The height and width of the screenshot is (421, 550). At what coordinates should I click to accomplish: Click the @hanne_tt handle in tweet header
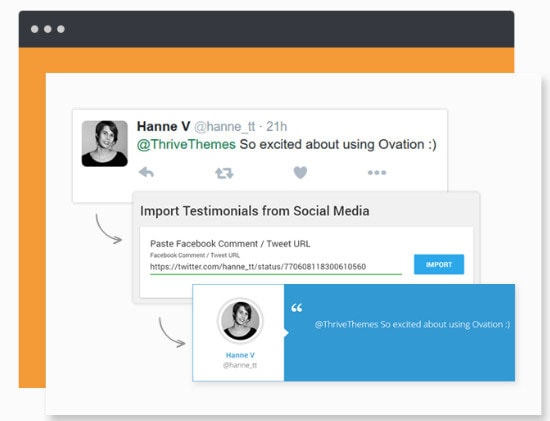224,127
